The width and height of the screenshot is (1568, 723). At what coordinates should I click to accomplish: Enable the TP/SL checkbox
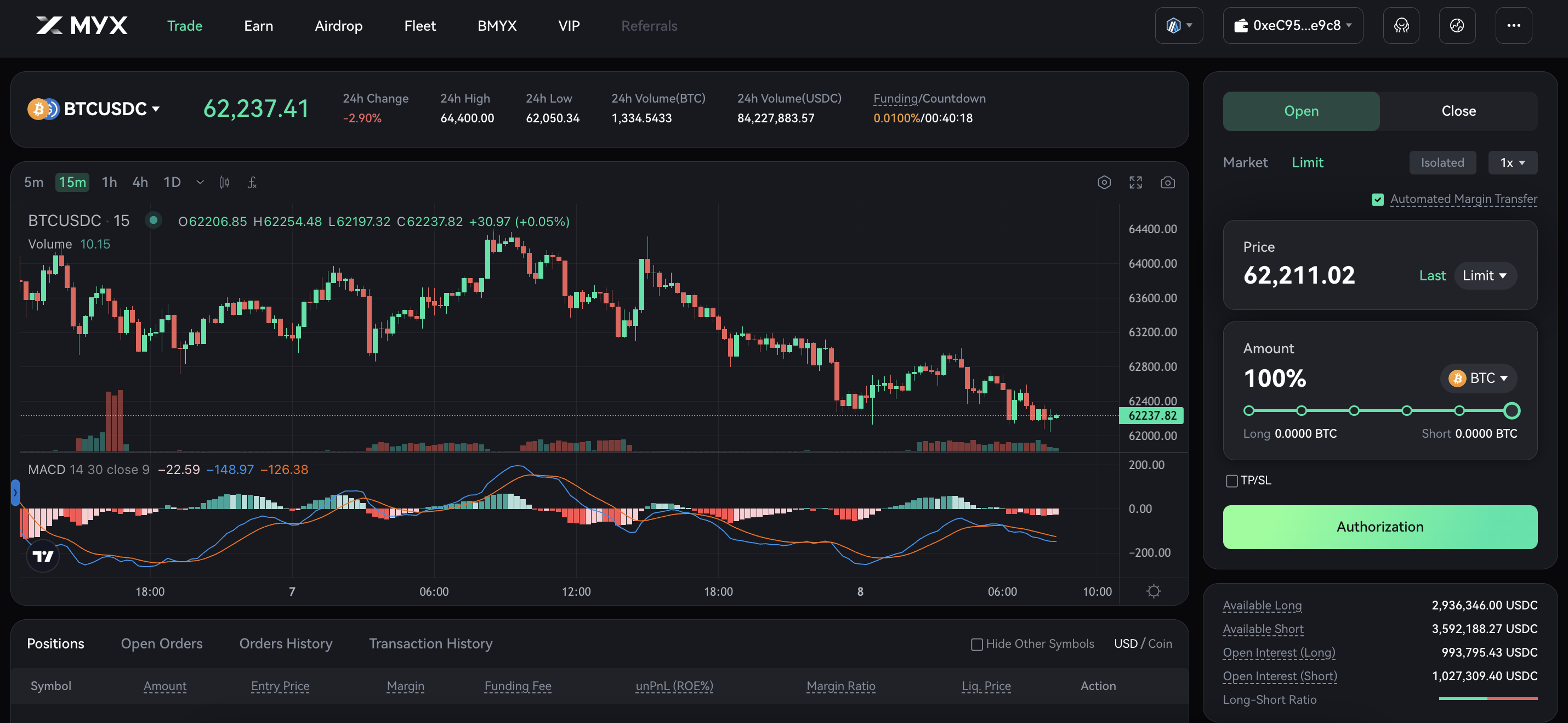(x=1231, y=481)
